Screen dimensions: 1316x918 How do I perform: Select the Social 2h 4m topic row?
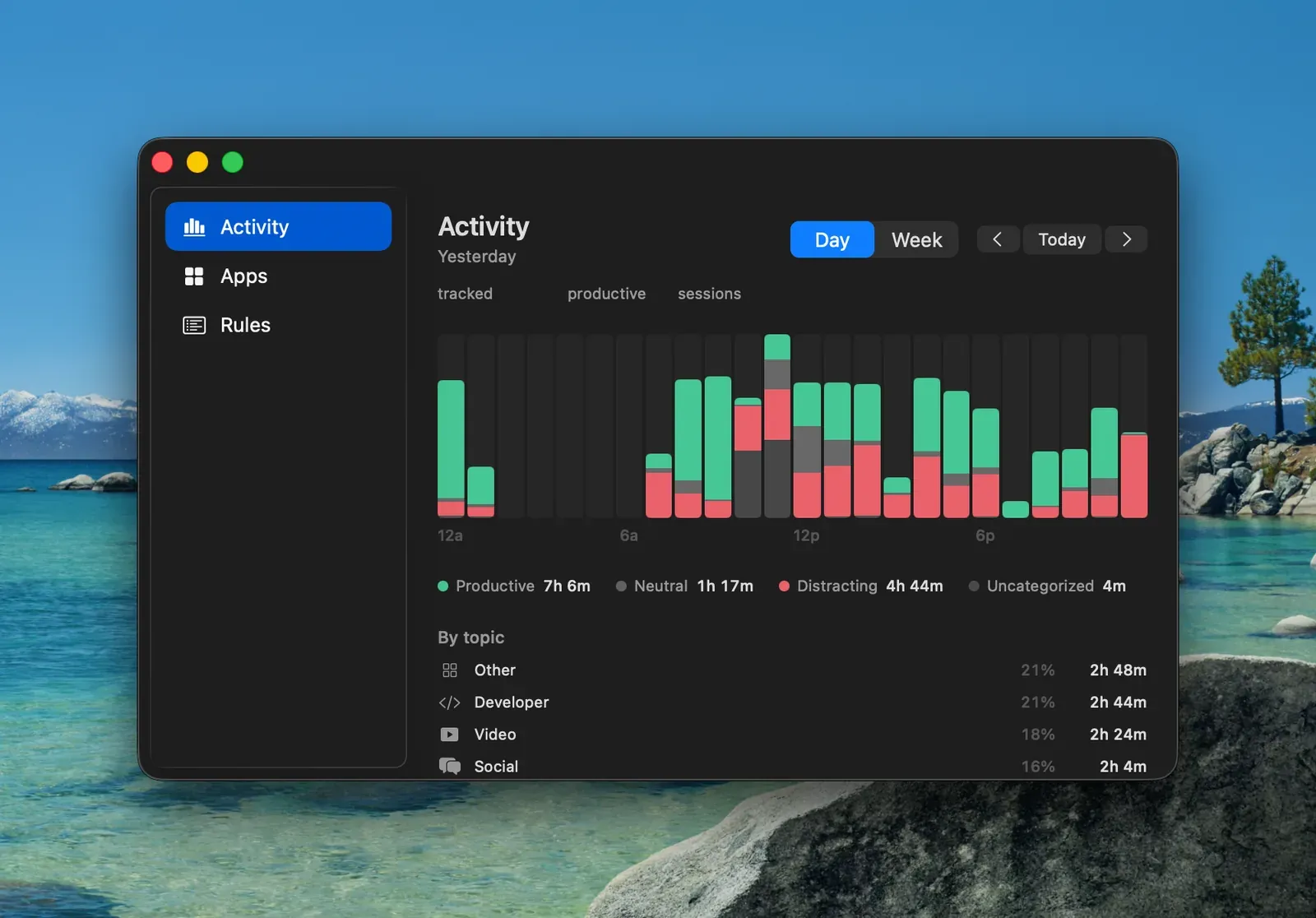[x=792, y=767]
